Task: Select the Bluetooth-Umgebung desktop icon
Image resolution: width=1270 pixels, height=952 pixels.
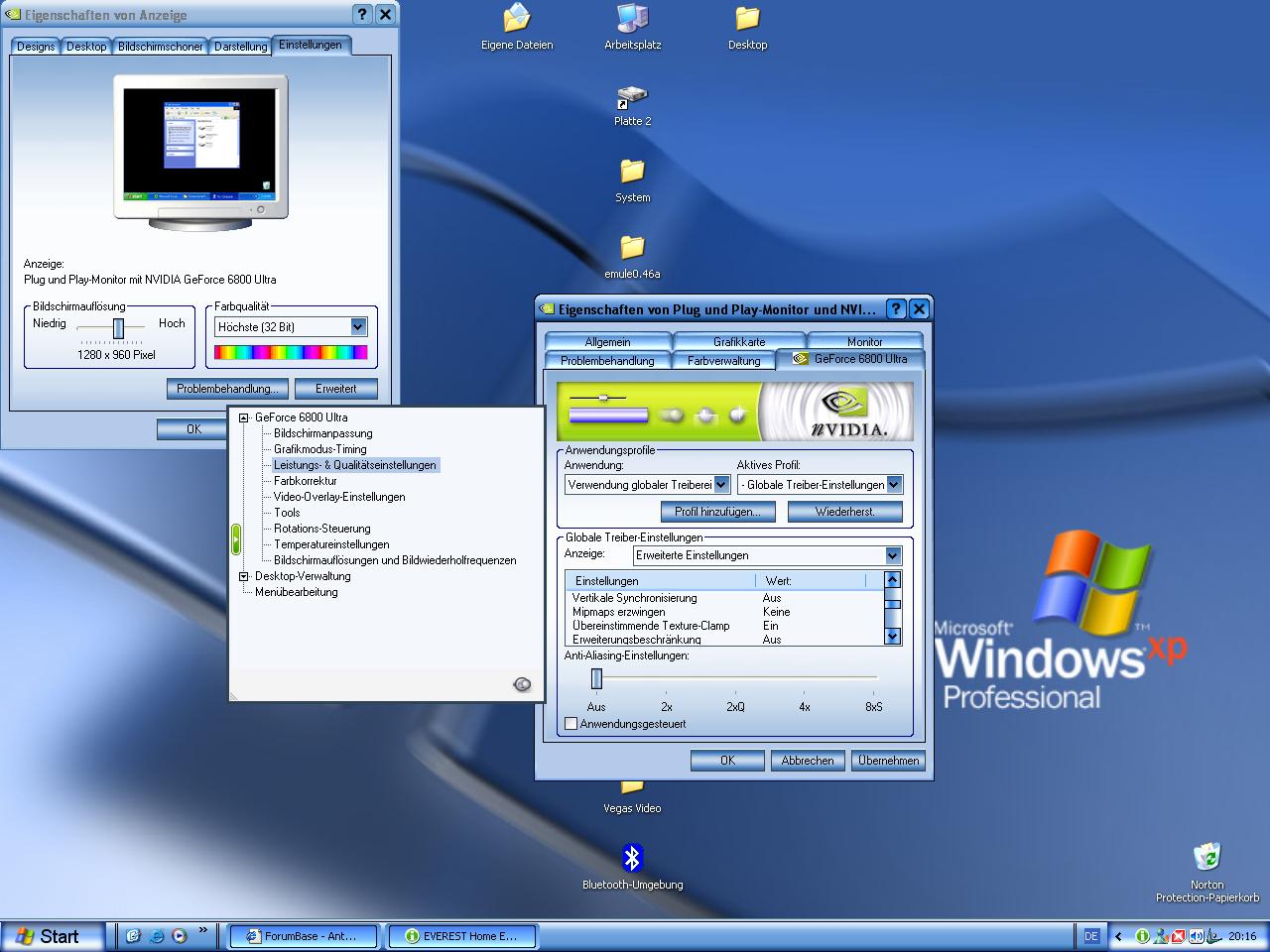Action: [x=632, y=866]
